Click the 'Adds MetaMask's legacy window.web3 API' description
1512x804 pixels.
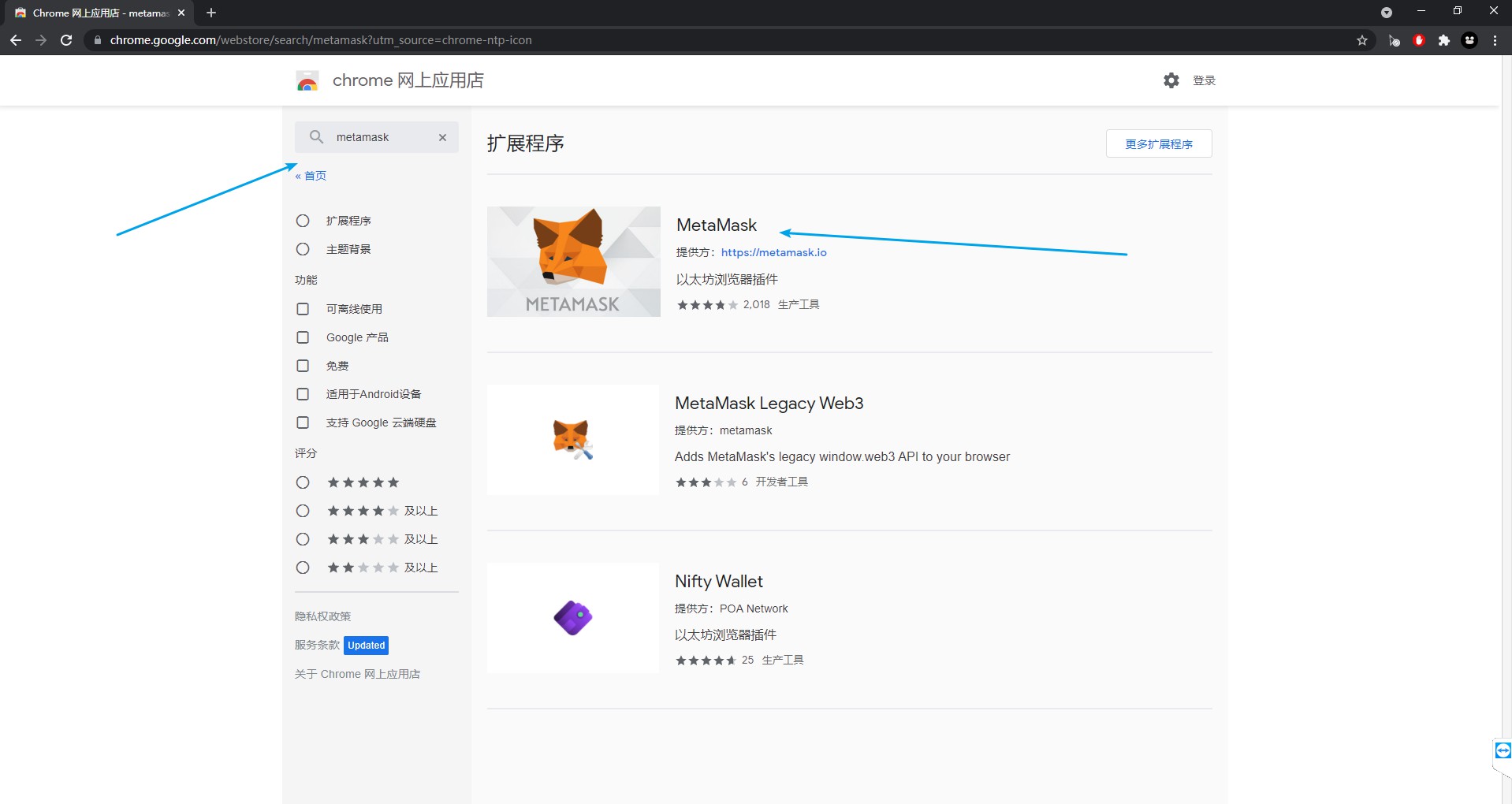[x=842, y=456]
